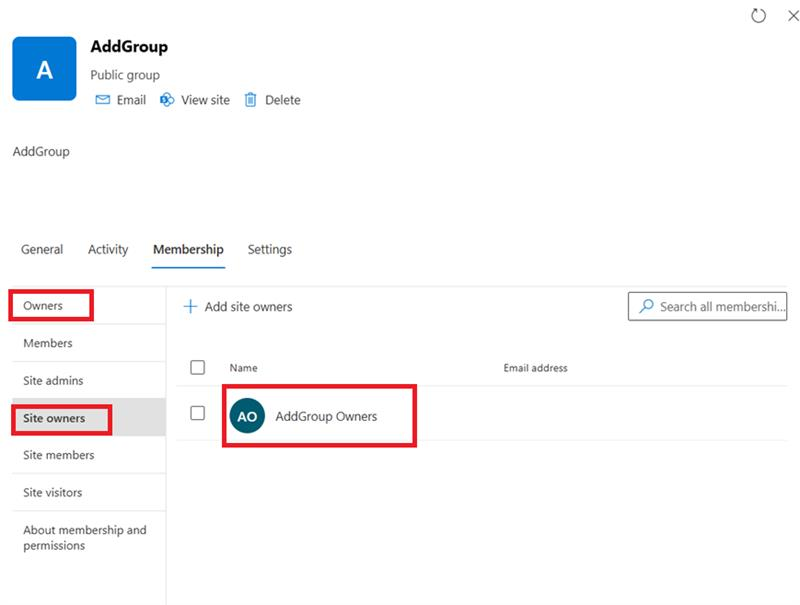This screenshot has height=605, width=800.
Task: Click the plus icon for adding owners
Action: (x=190, y=307)
